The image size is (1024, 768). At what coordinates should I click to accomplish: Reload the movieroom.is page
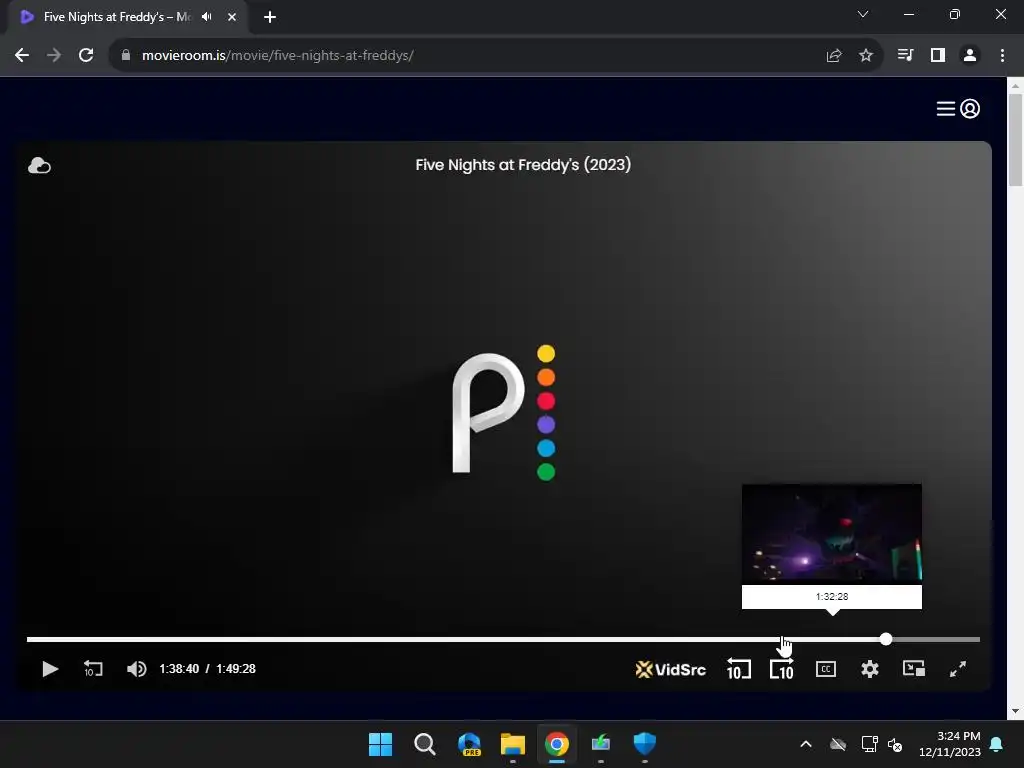86,56
